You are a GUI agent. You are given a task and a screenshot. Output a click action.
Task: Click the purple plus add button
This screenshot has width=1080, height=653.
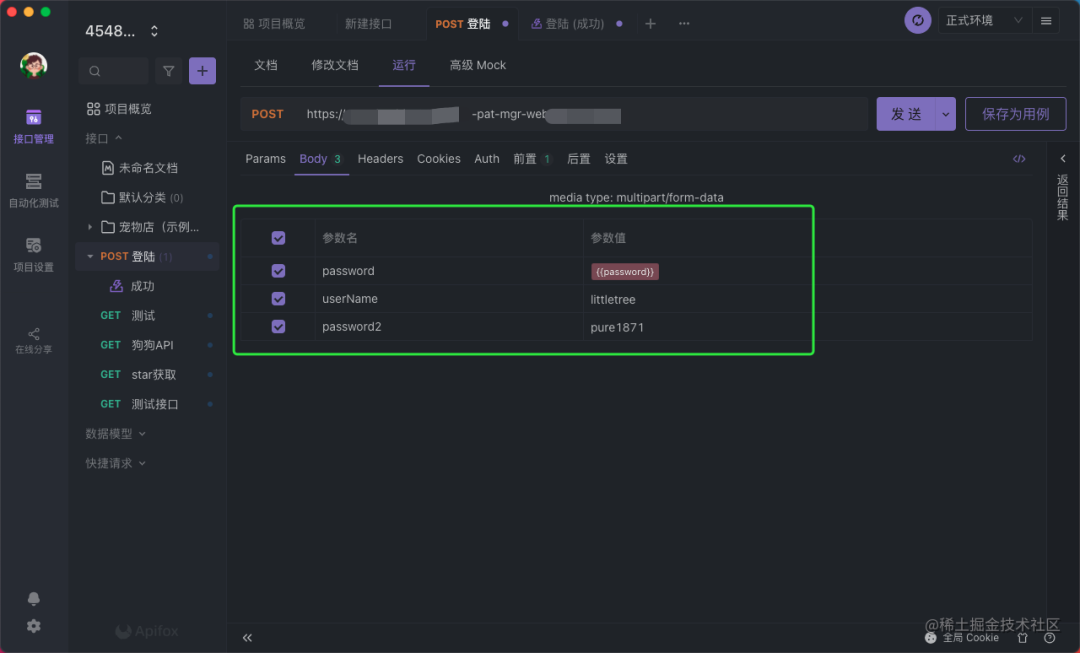(202, 71)
